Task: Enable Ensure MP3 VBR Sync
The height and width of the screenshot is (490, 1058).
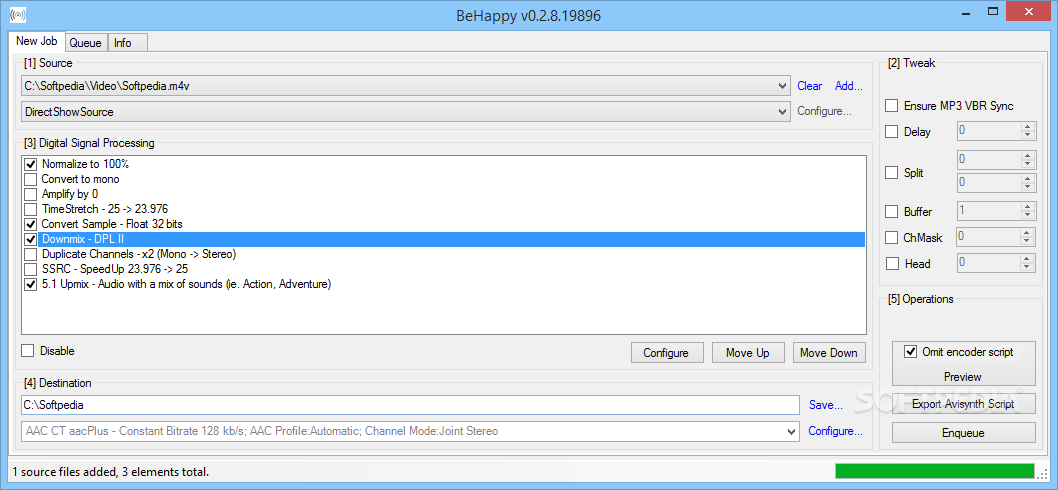Action: pos(891,106)
